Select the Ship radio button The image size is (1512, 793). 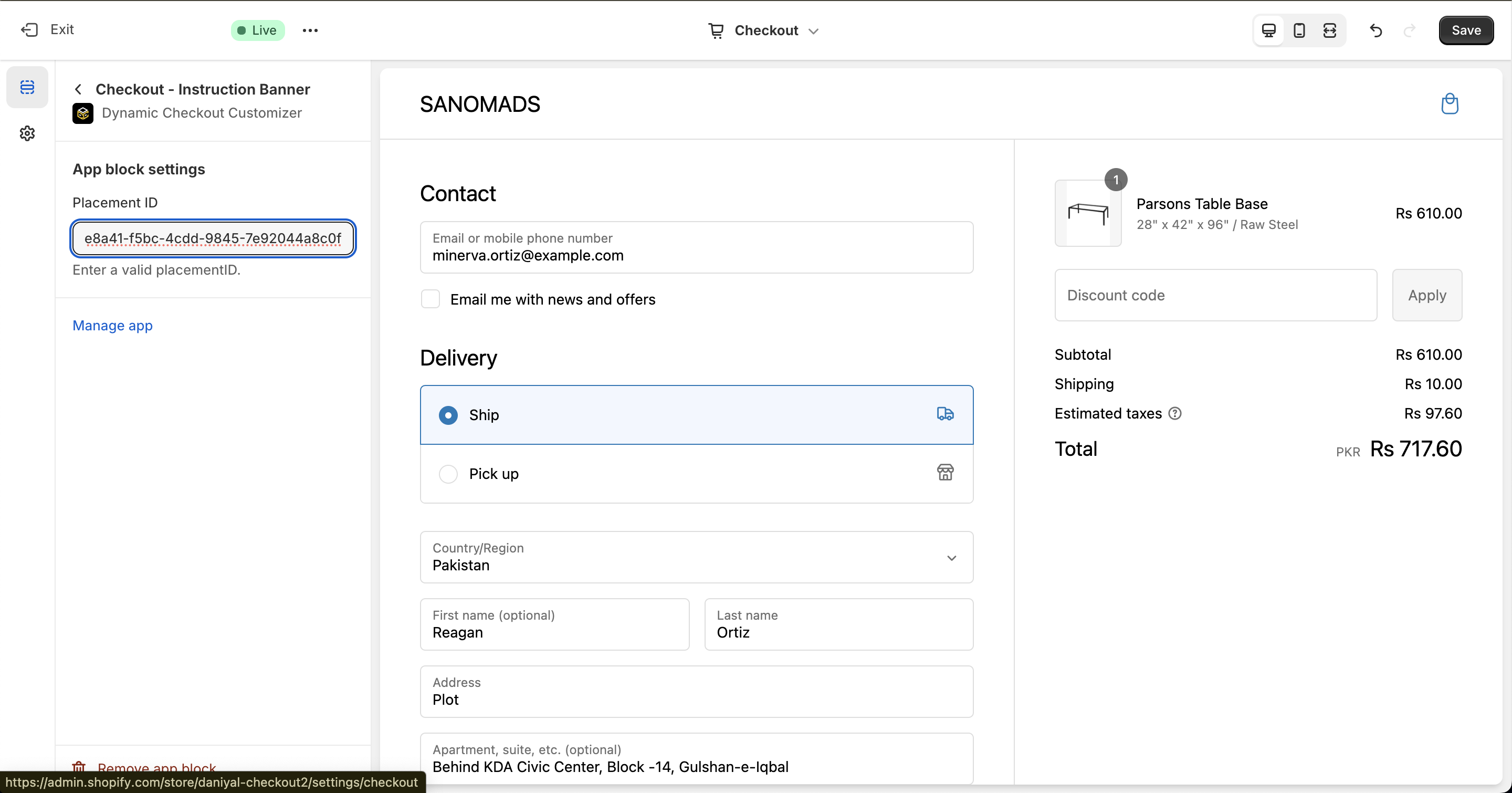[x=448, y=415]
